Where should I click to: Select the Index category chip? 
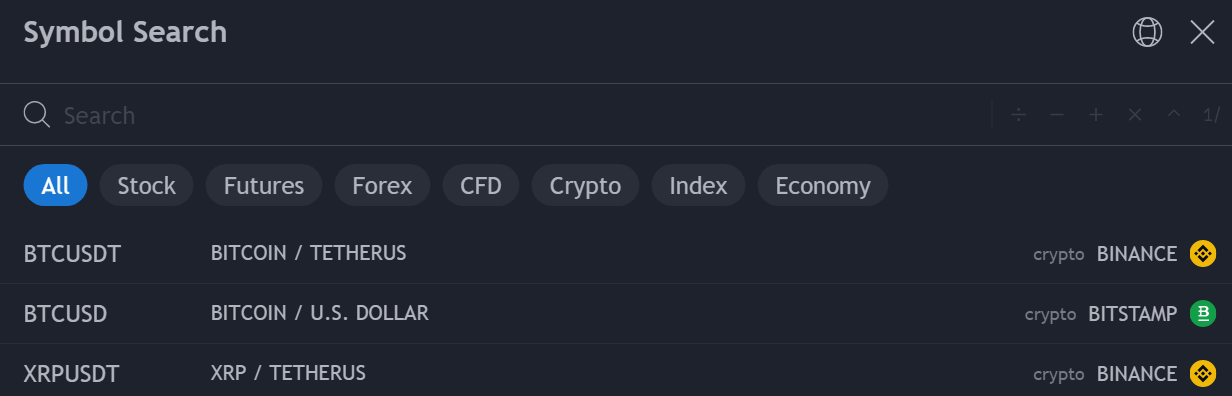[x=698, y=185]
